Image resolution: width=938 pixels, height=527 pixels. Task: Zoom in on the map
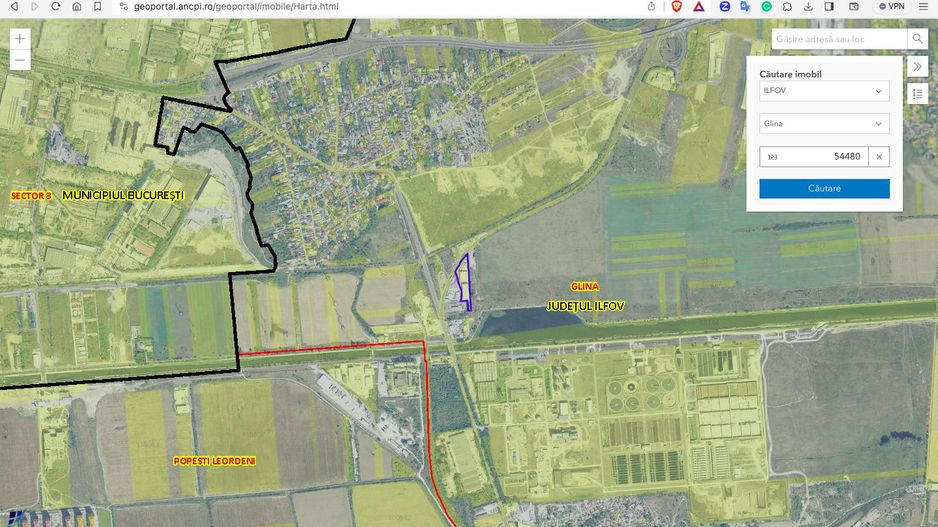(20, 39)
